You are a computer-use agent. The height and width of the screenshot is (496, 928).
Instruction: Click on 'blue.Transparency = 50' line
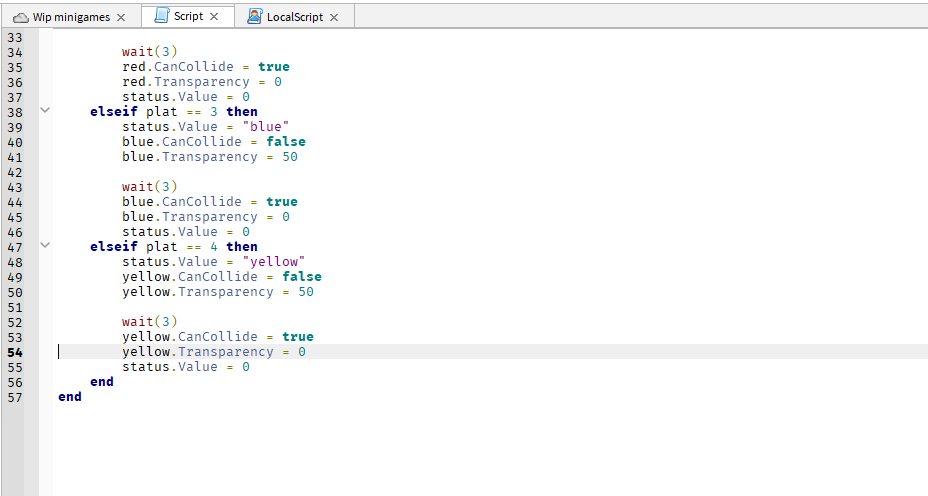click(x=210, y=157)
